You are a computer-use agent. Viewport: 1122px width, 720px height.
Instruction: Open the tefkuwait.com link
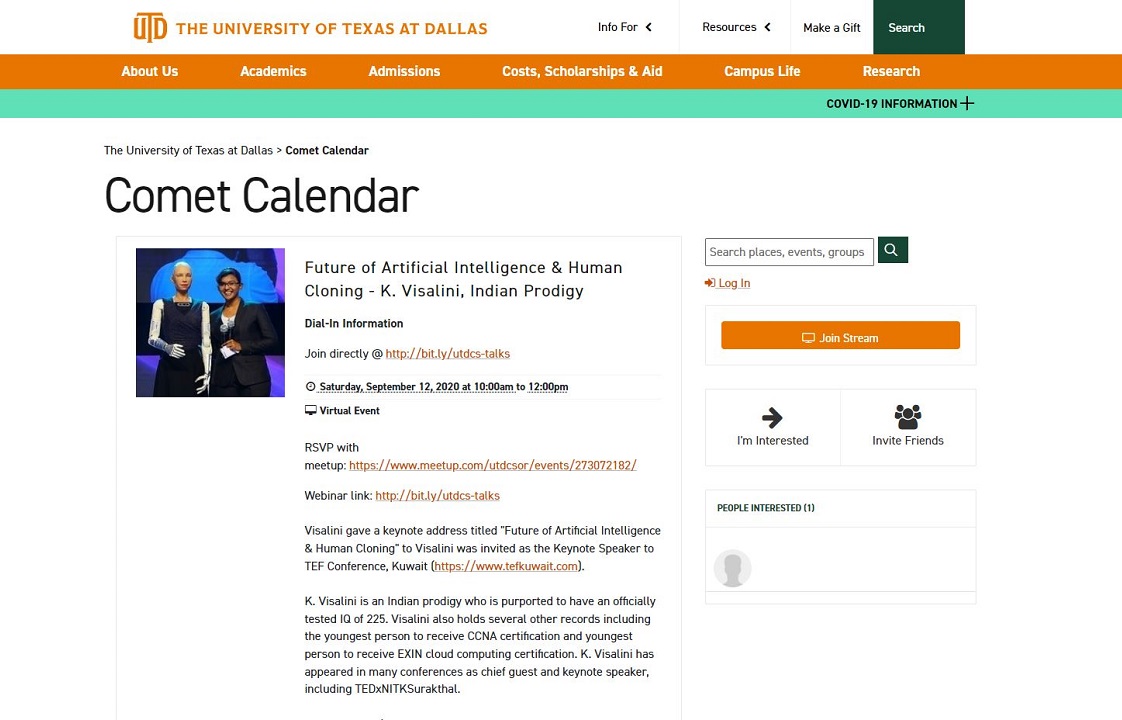(x=506, y=566)
